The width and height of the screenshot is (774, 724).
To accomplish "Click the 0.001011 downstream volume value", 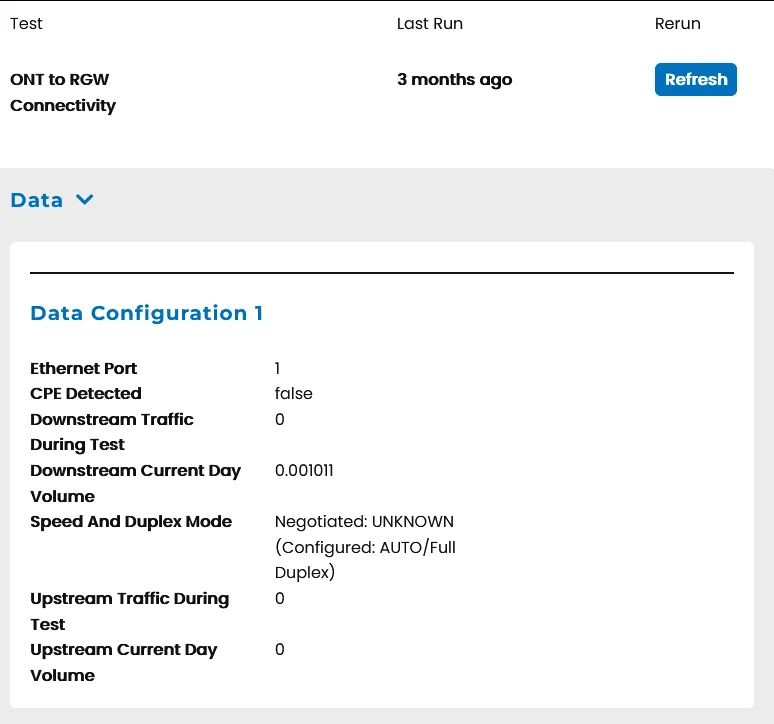I will [x=305, y=471].
